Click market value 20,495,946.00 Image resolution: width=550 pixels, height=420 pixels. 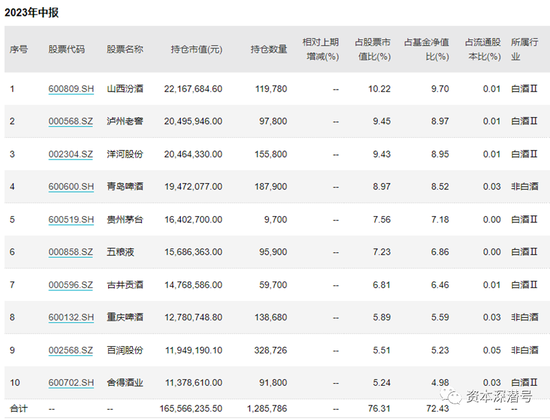click(x=193, y=121)
